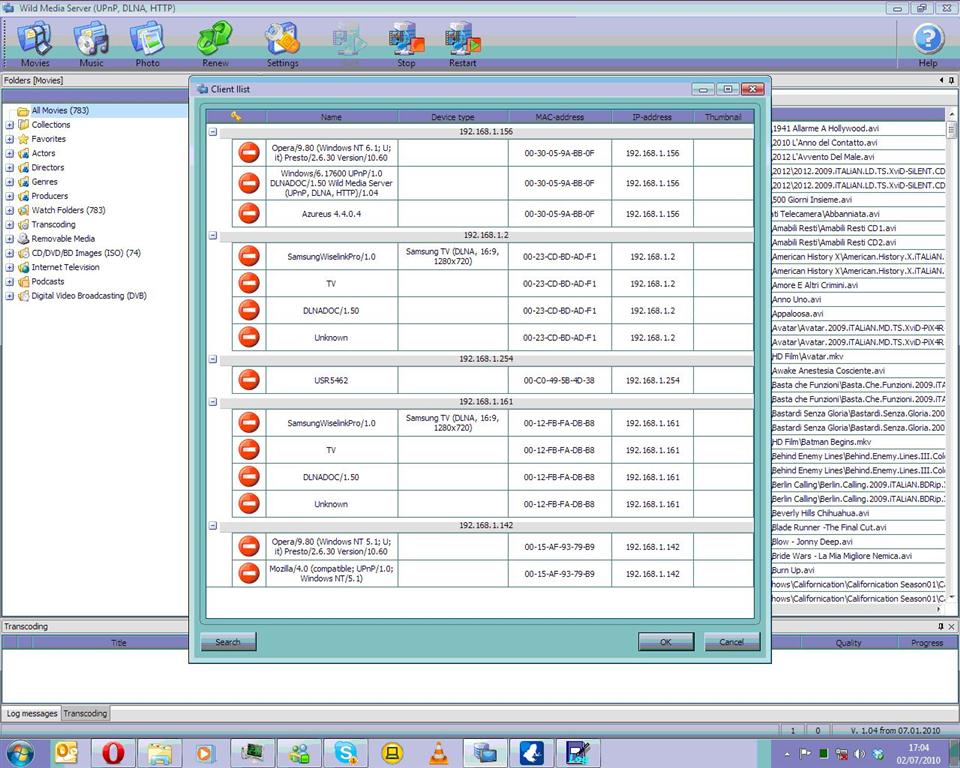Sort by the MAC-address column header
This screenshot has width=960, height=768.
[x=560, y=116]
